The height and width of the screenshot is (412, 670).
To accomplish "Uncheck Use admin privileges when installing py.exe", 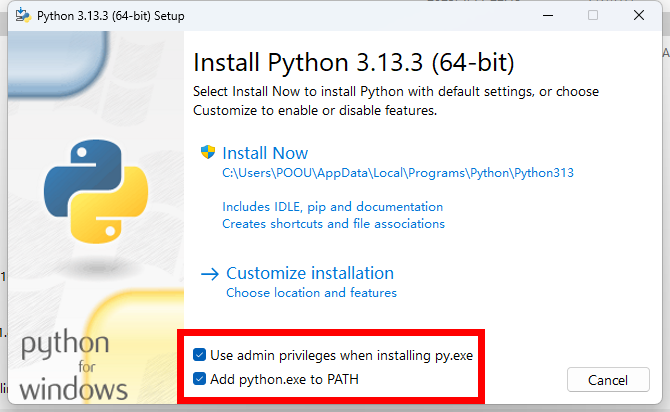I will pos(200,355).
